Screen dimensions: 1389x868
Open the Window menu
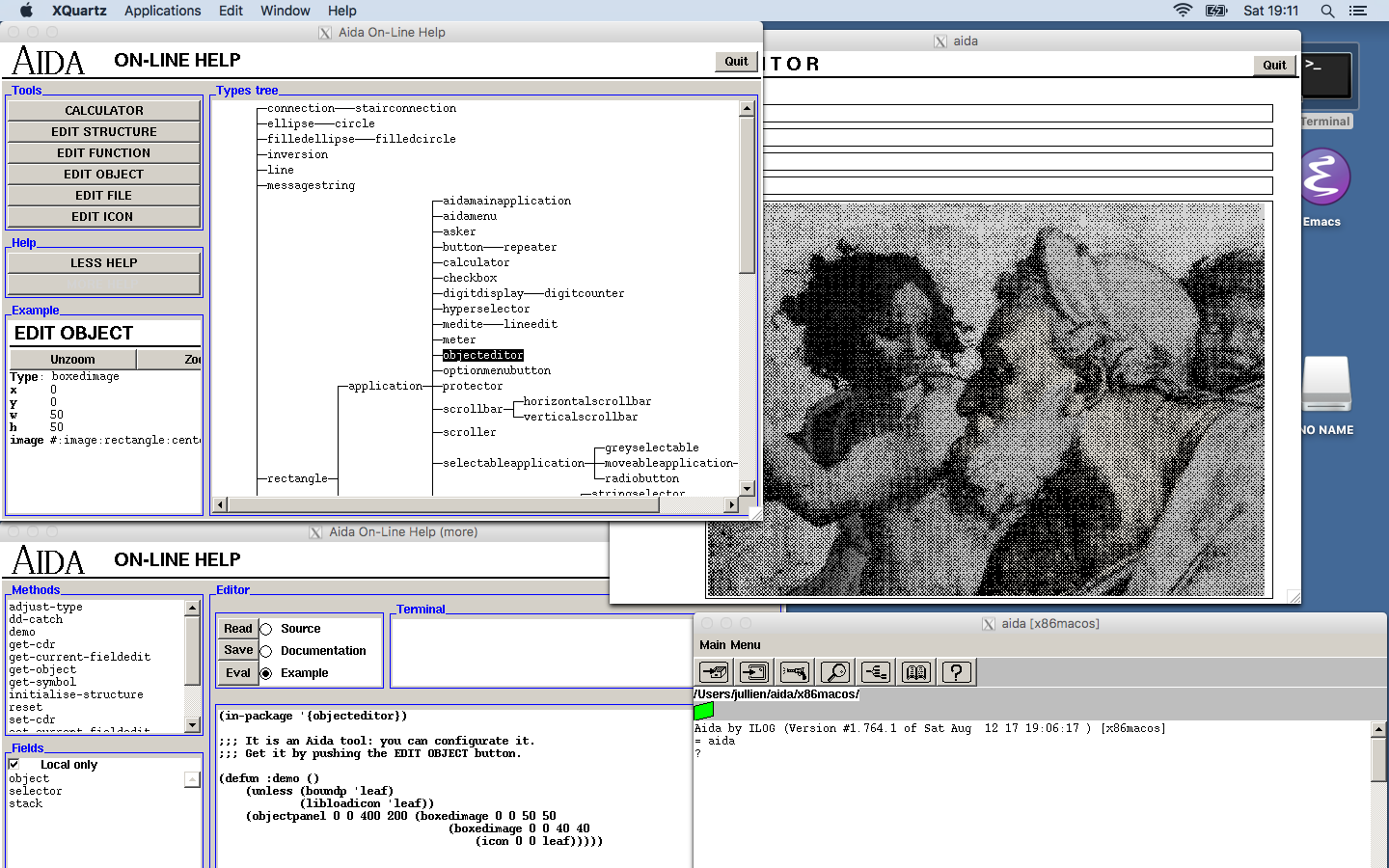click(x=285, y=11)
